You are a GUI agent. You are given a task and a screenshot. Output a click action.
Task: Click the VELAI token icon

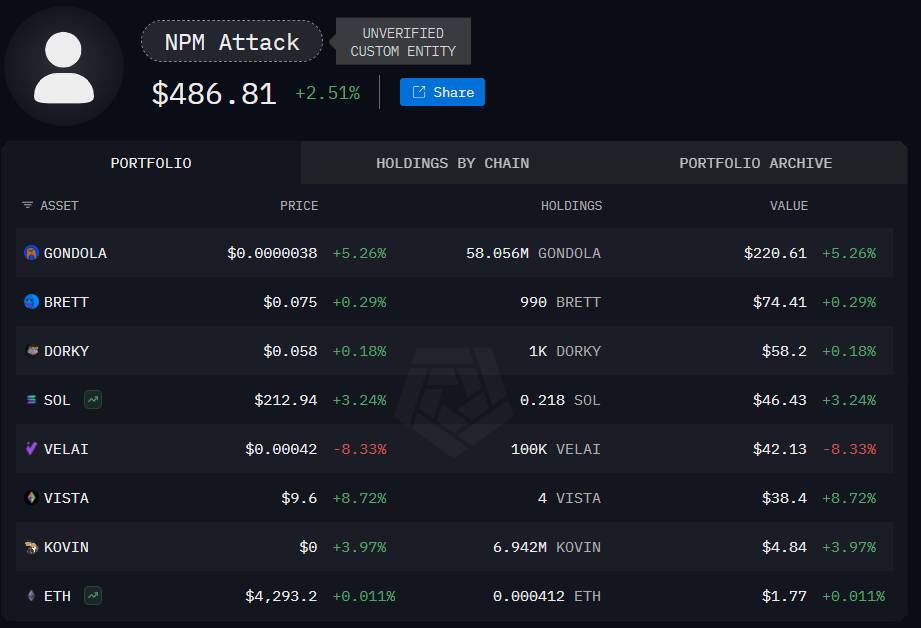coord(32,449)
